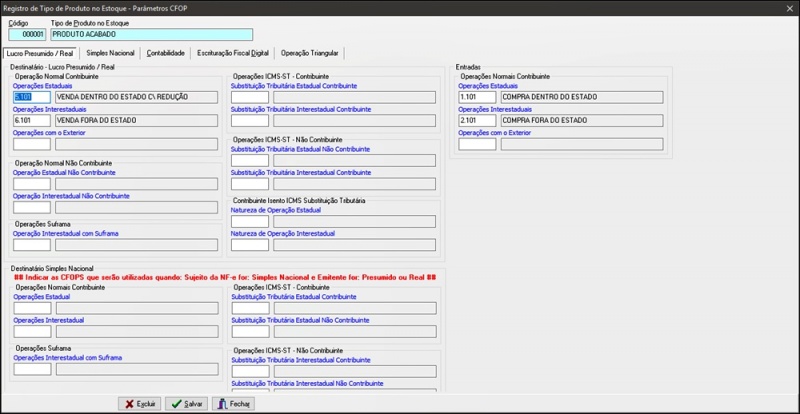Click COMPRA DENTRO DO ESTADO description field
800x414 pixels.
[582, 97]
